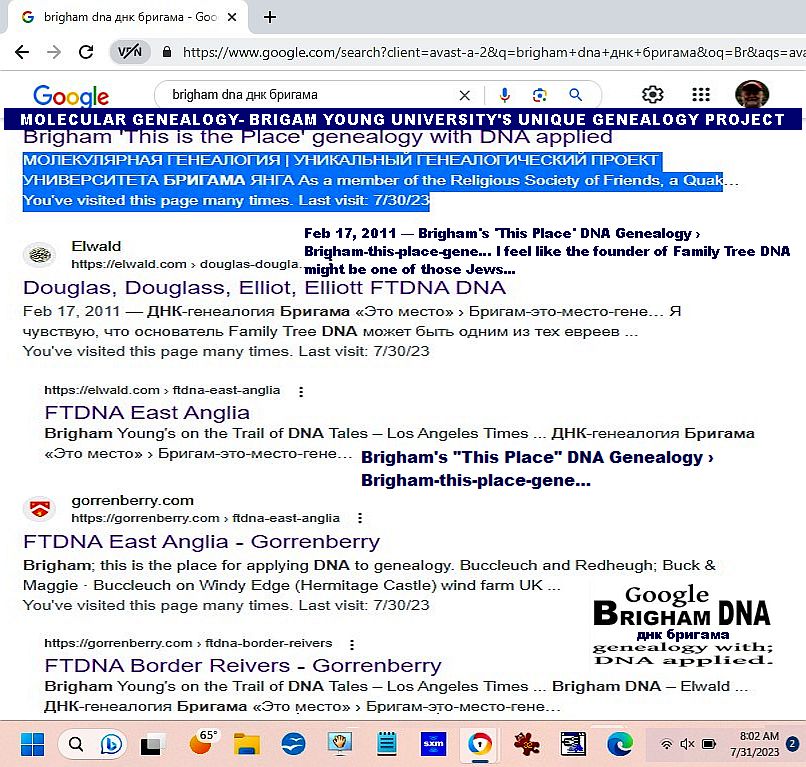Launch Microsoft Edge from taskbar
This screenshot has width=806, height=767.
[x=619, y=744]
